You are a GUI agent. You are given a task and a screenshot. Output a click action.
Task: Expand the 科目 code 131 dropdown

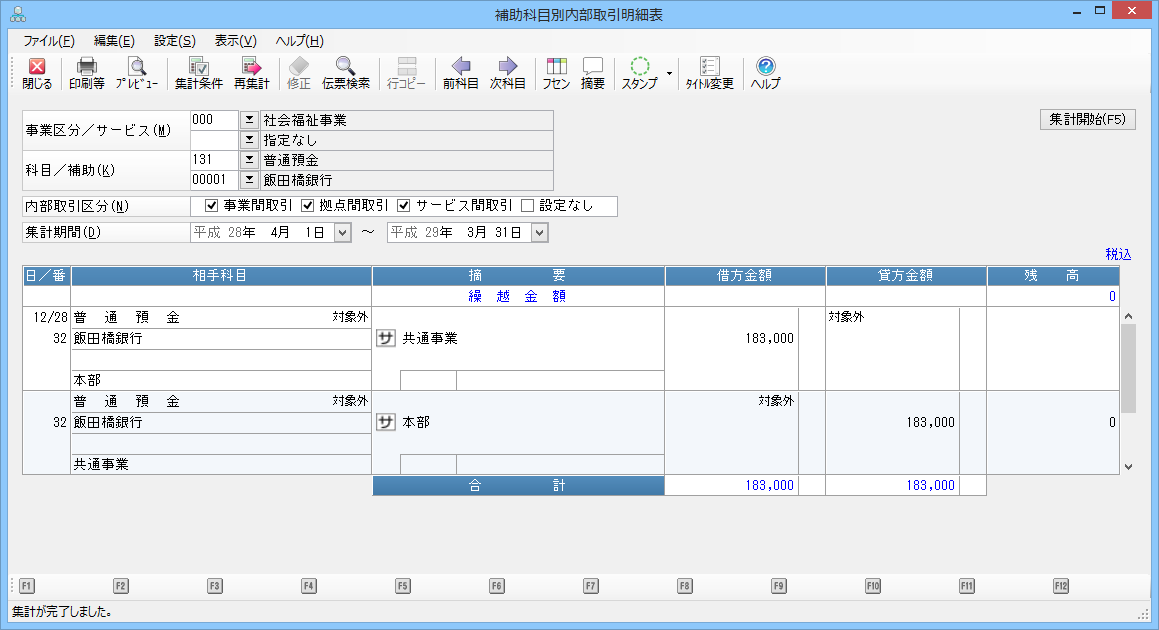pyautogui.click(x=249, y=160)
